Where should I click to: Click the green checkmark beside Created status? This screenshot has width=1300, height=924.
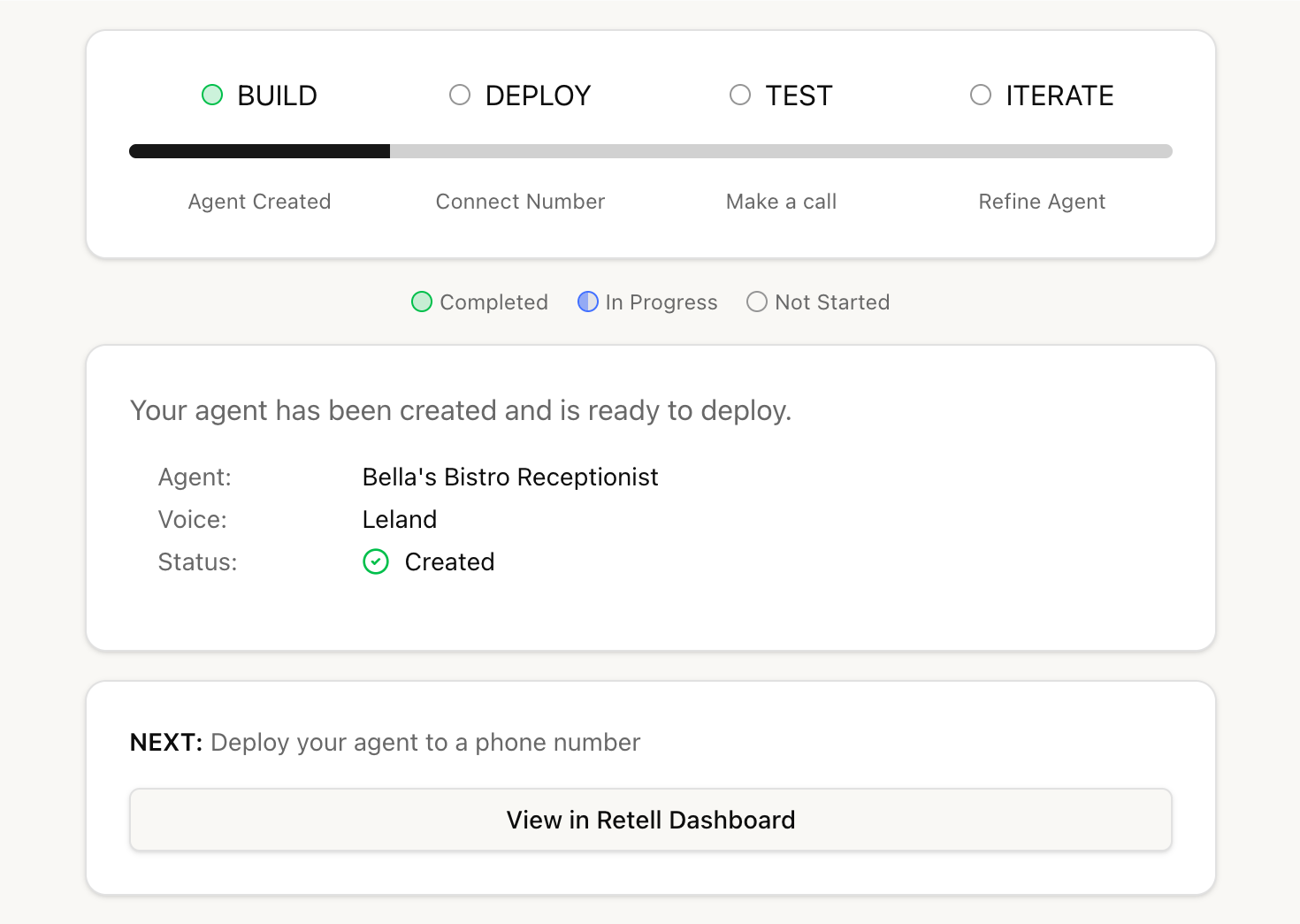pyautogui.click(x=376, y=561)
